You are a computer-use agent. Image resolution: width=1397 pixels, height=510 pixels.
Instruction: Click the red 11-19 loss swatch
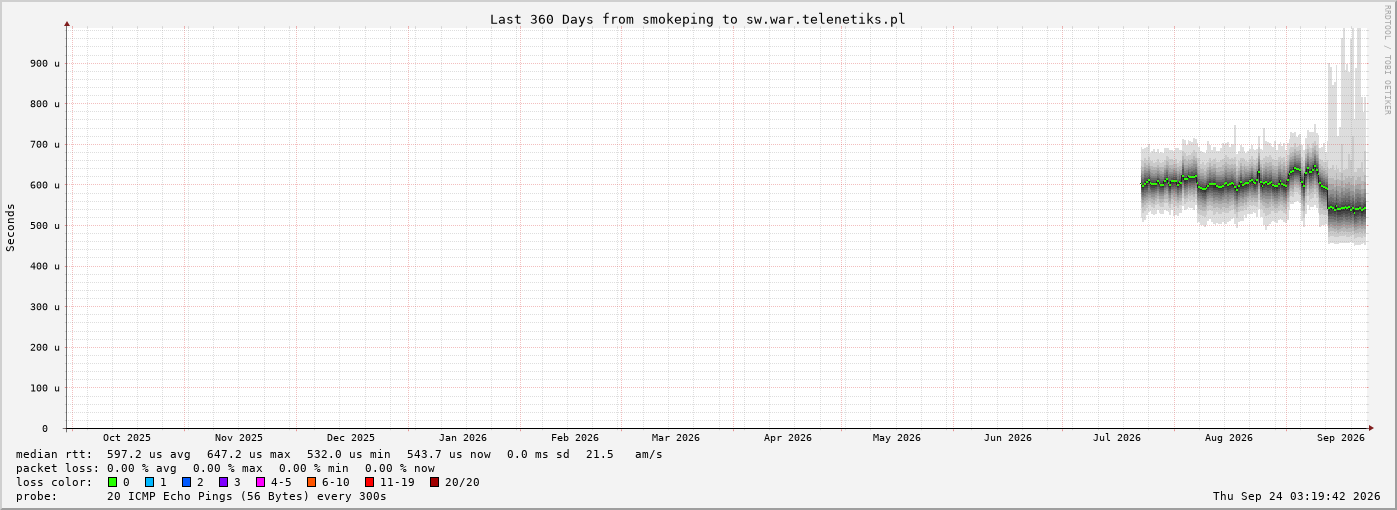coord(370,482)
